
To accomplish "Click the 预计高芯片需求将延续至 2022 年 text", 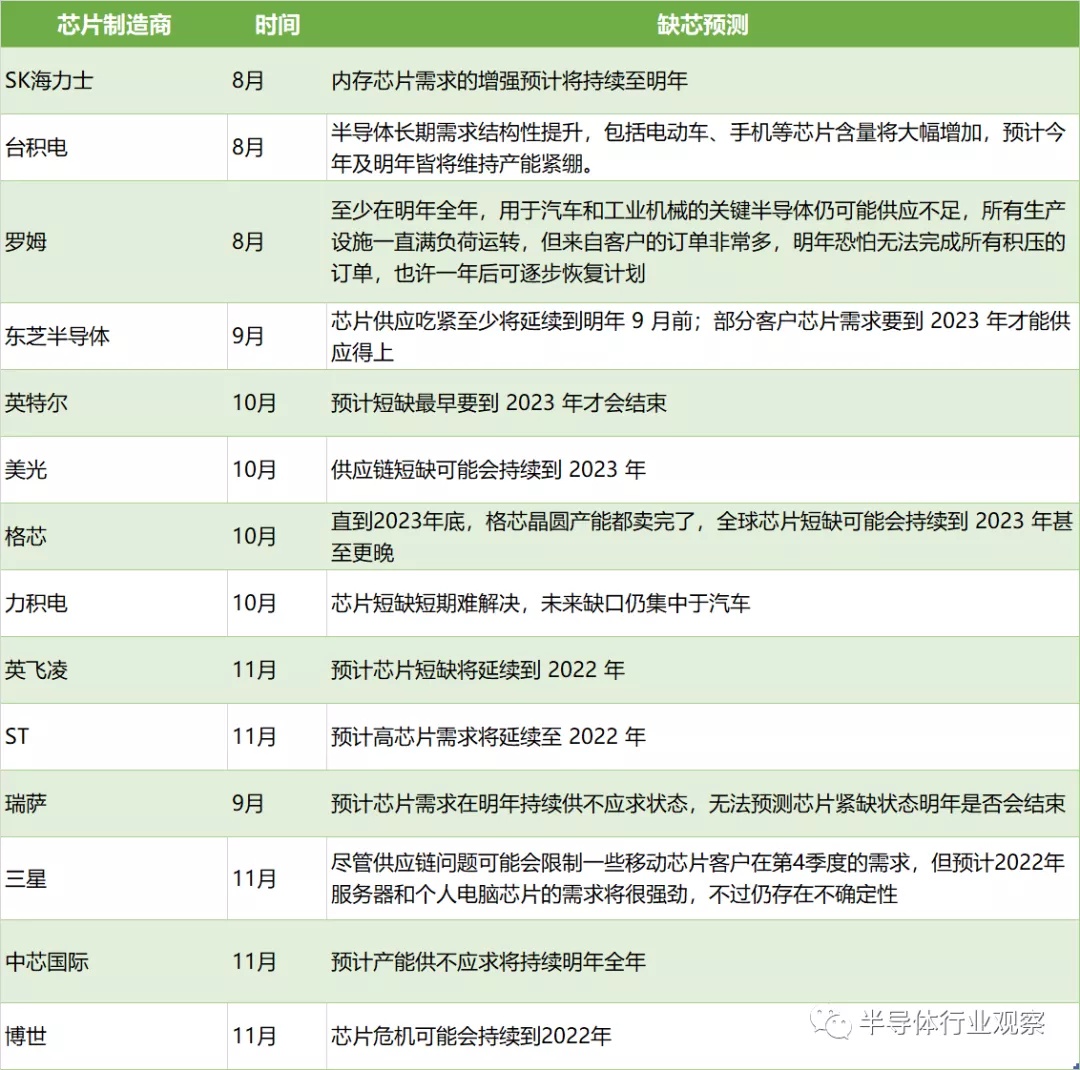I will 488,737.
